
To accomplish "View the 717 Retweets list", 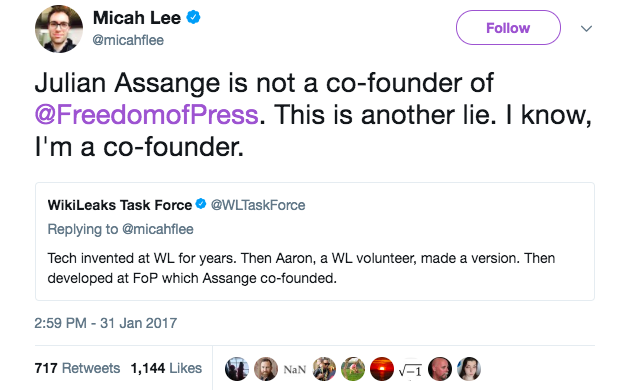I will tap(77, 368).
